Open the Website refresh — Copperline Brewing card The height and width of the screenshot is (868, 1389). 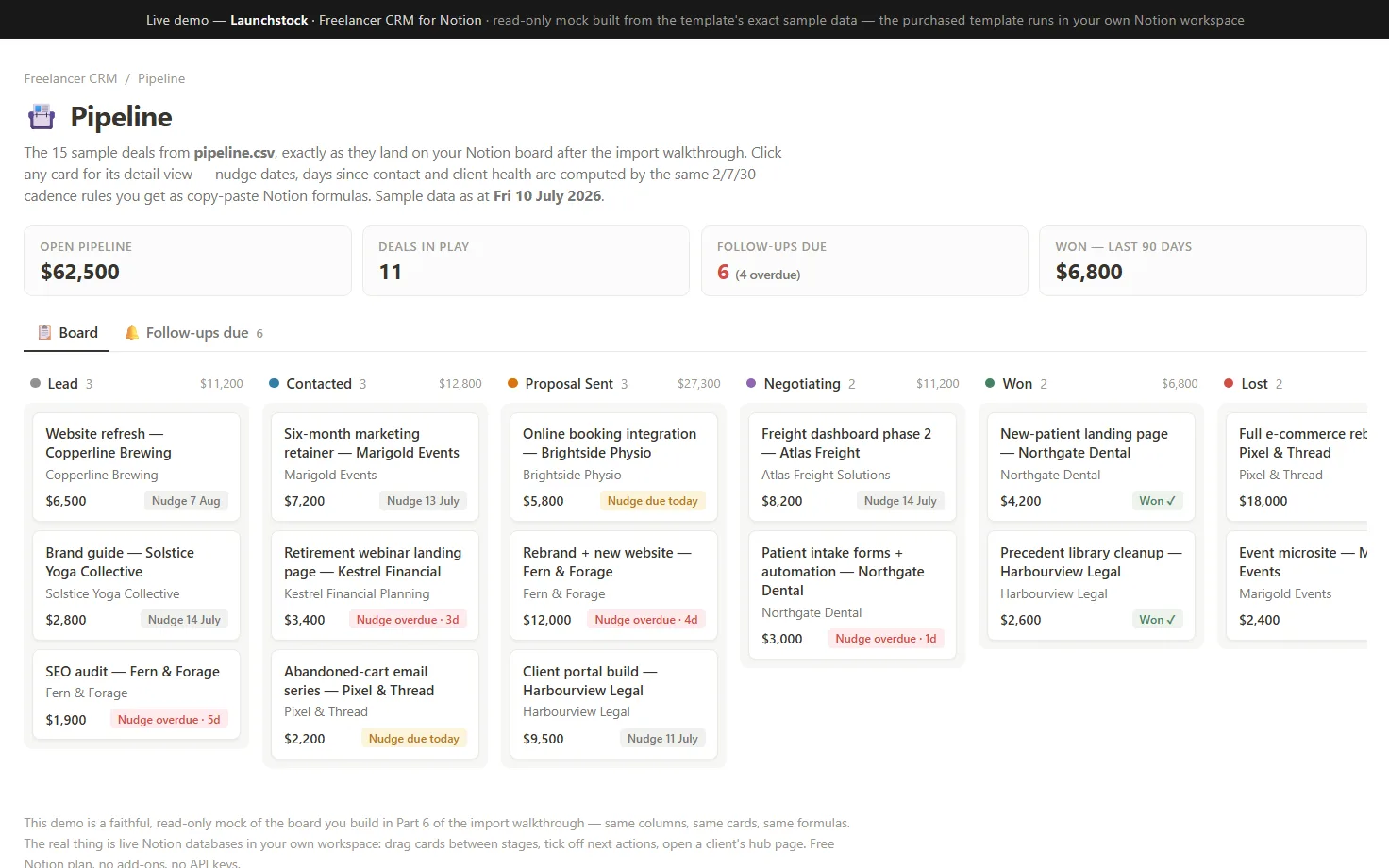[136, 467]
